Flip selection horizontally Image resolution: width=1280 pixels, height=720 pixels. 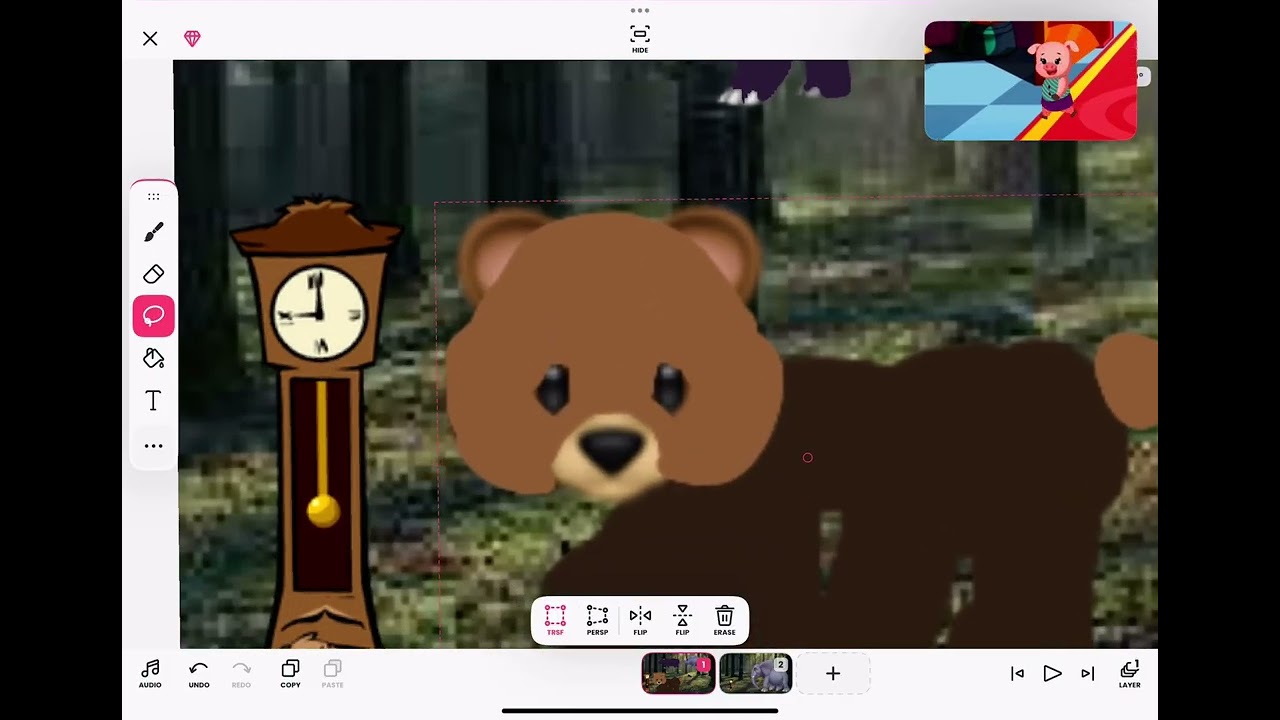pyautogui.click(x=640, y=620)
